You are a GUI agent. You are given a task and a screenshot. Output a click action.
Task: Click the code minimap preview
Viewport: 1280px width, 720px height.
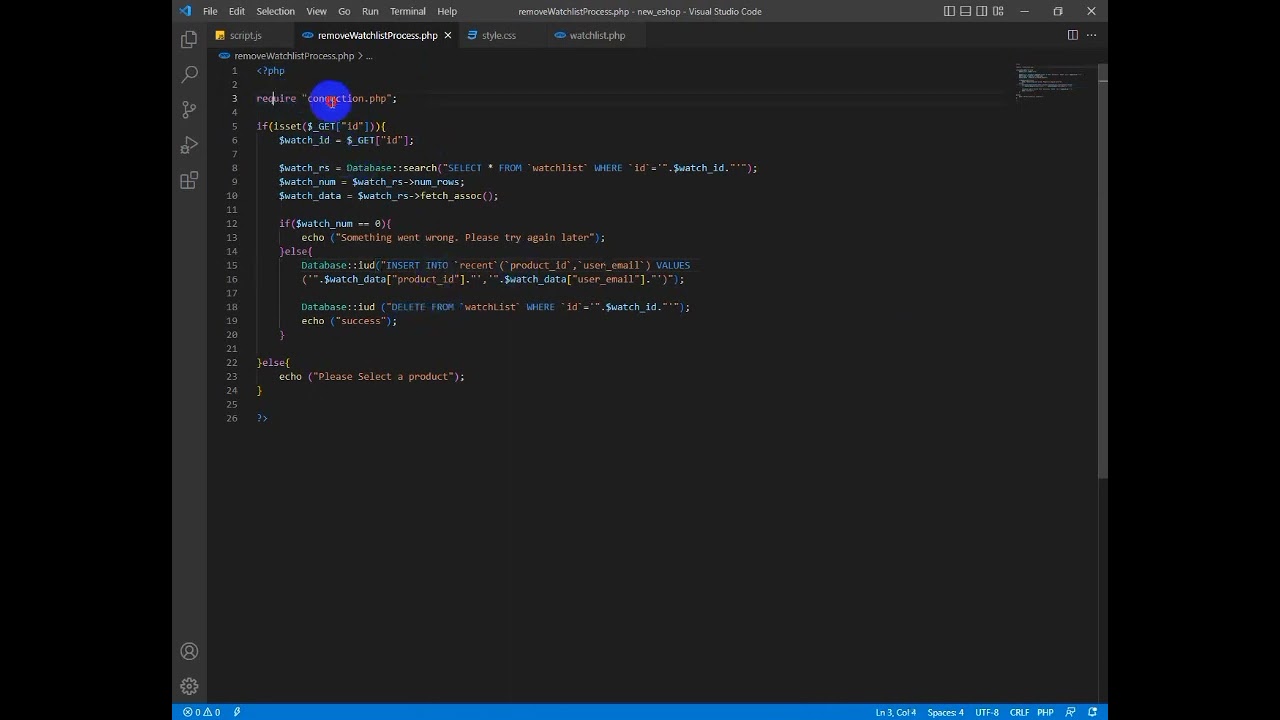click(1051, 81)
